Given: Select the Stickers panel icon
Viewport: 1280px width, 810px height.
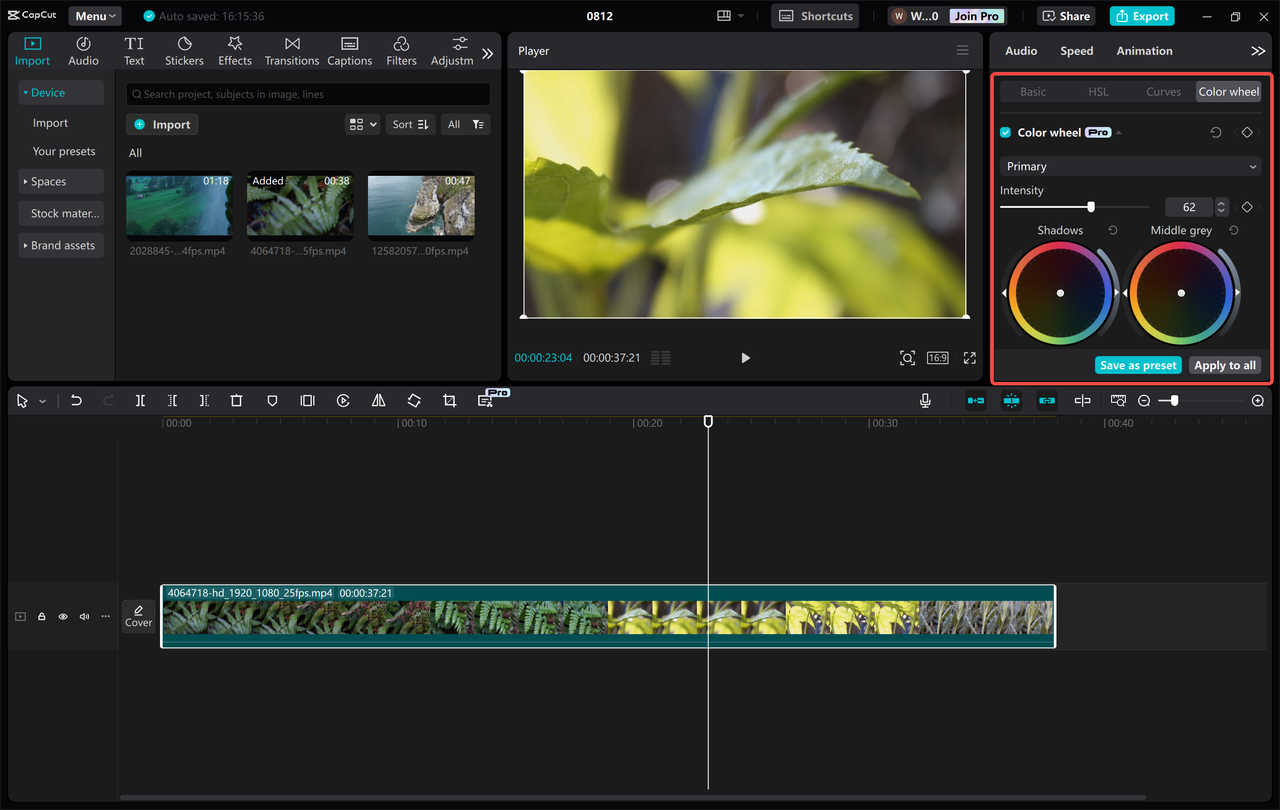Looking at the screenshot, I should 184,50.
